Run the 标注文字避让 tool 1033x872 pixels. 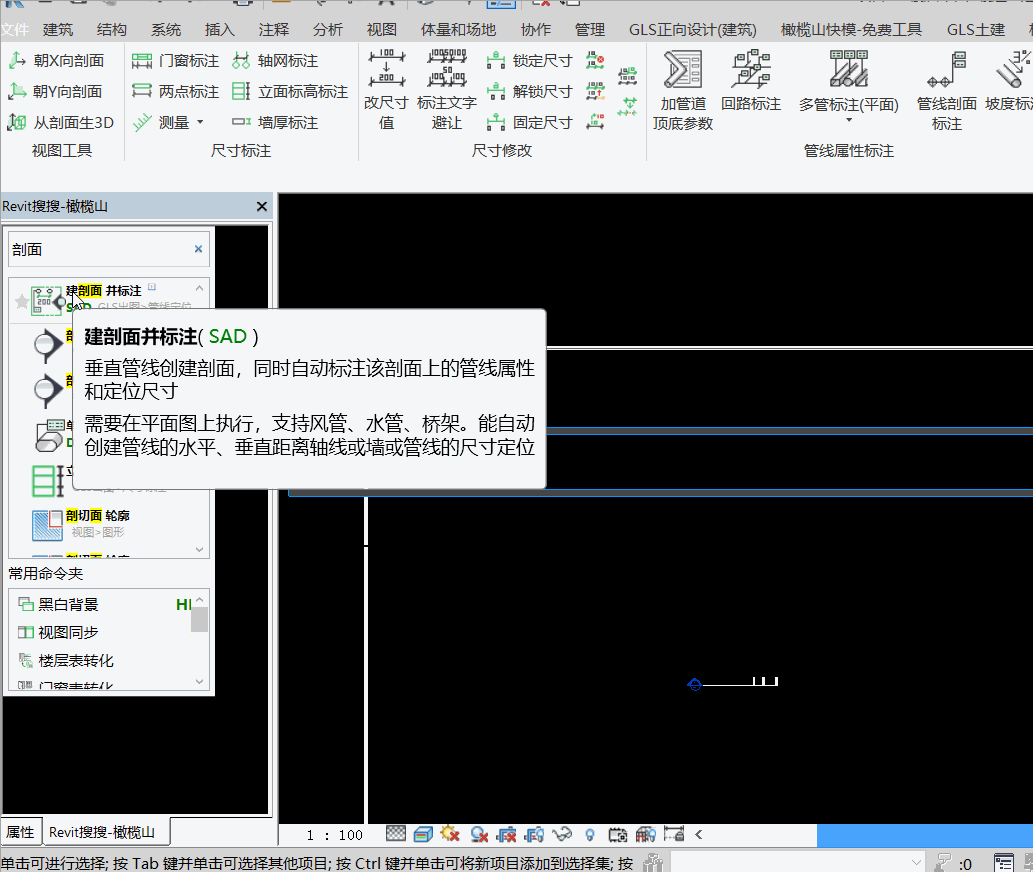447,90
